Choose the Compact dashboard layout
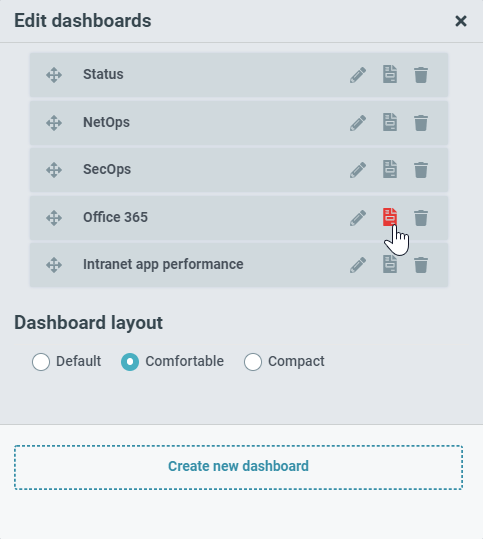This screenshot has height=539, width=483. tap(253, 362)
